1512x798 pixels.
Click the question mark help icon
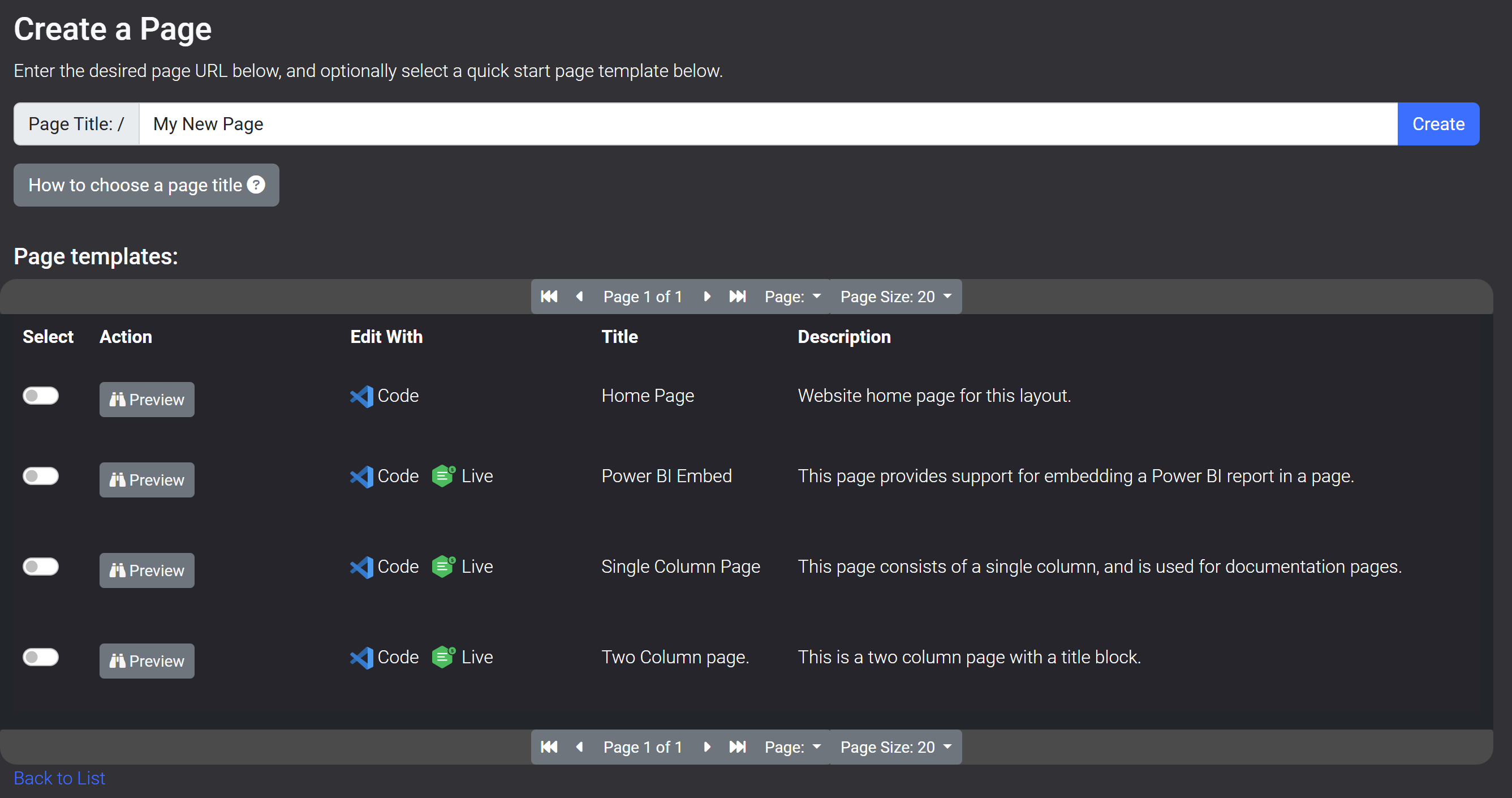[x=256, y=185]
